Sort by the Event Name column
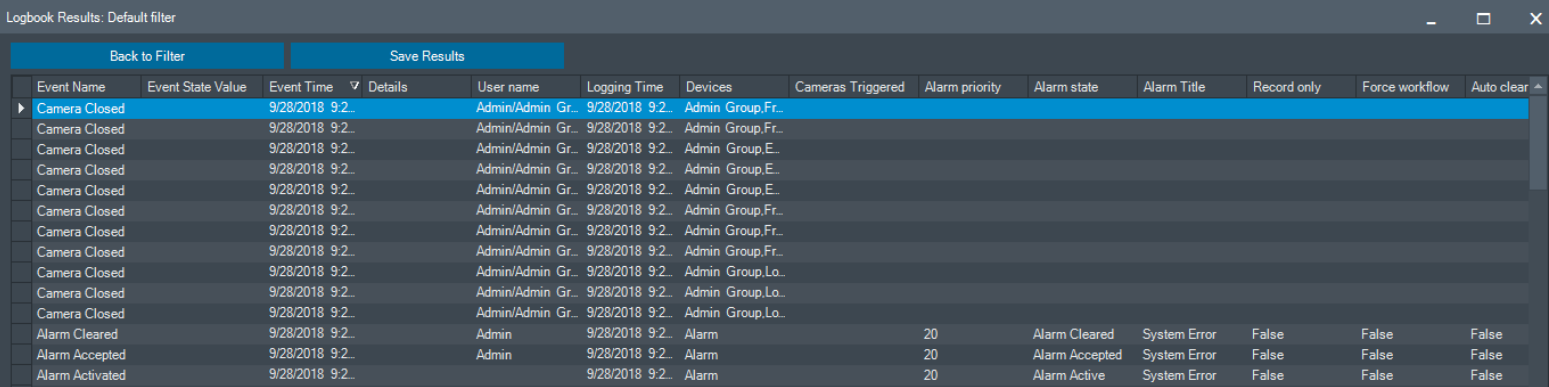Screen dimensions: 1549x387 (87, 87)
